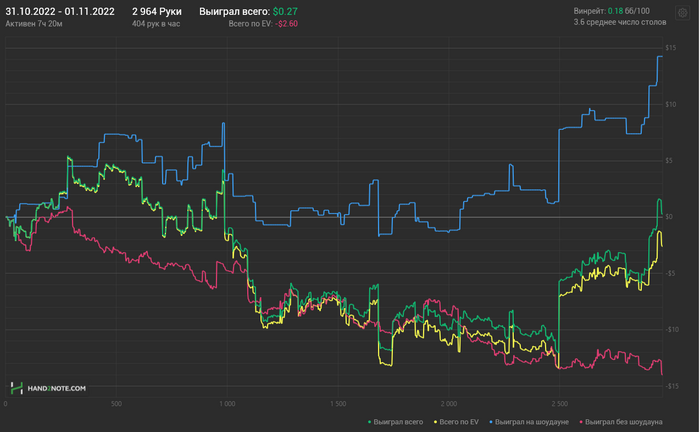This screenshot has height=432, width=700.
Task: Click the 2 000 x-axis tick label
Action: [449, 404]
